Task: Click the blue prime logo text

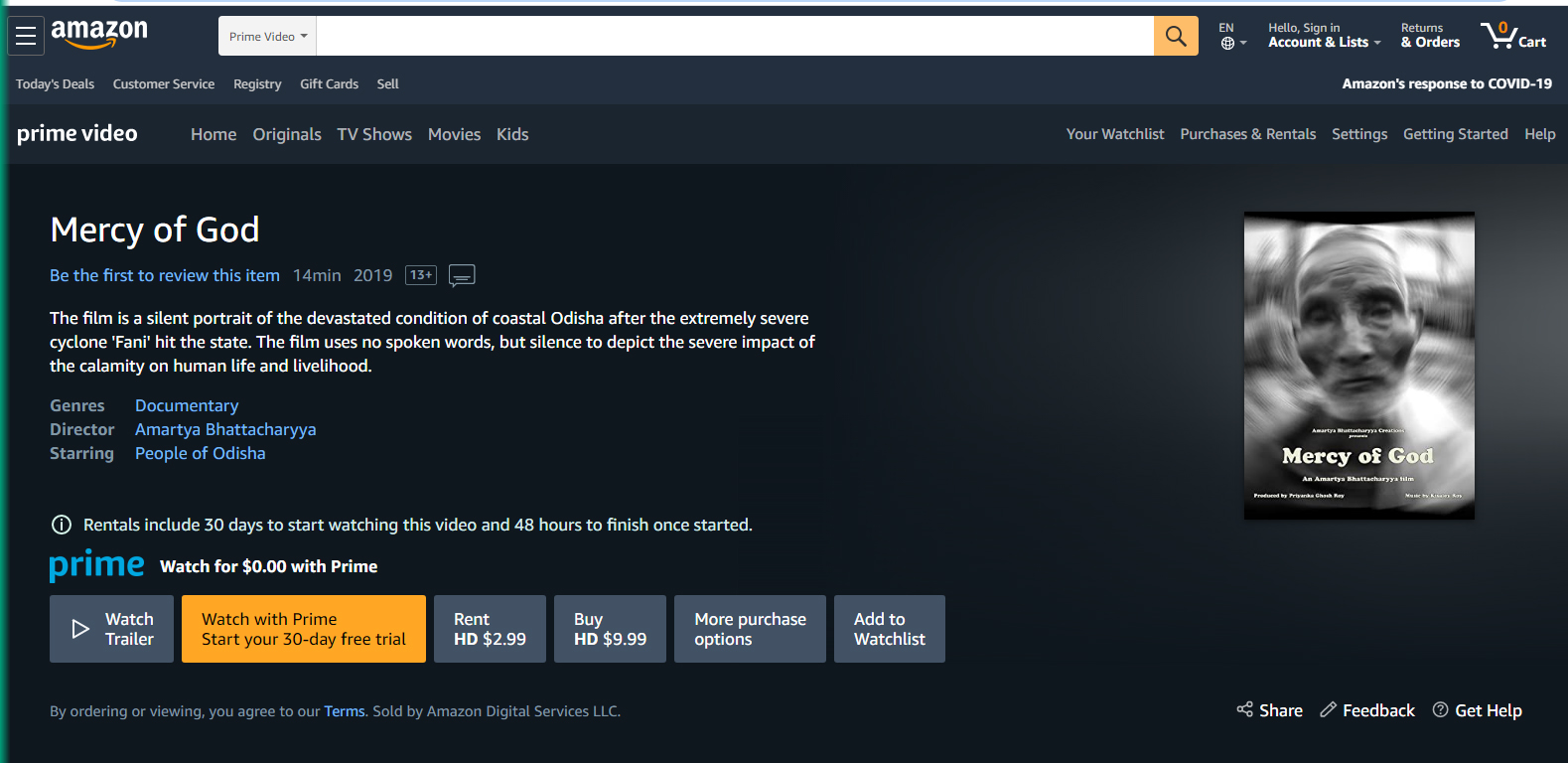Action: pyautogui.click(x=96, y=564)
